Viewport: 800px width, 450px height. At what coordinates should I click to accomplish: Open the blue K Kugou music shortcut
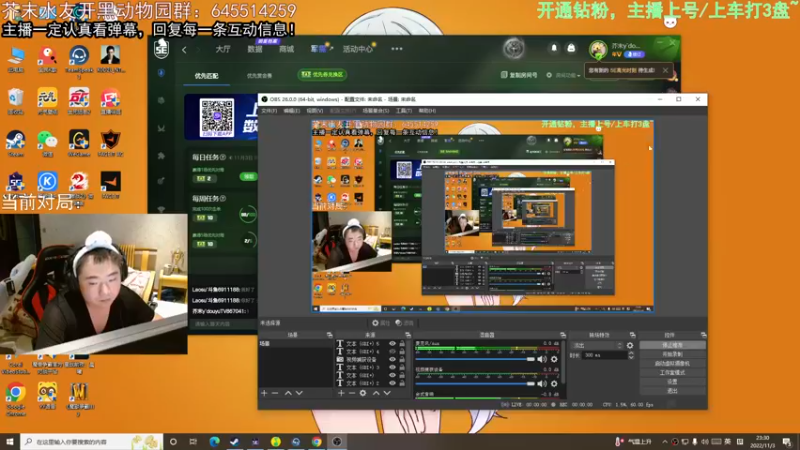(x=47, y=182)
